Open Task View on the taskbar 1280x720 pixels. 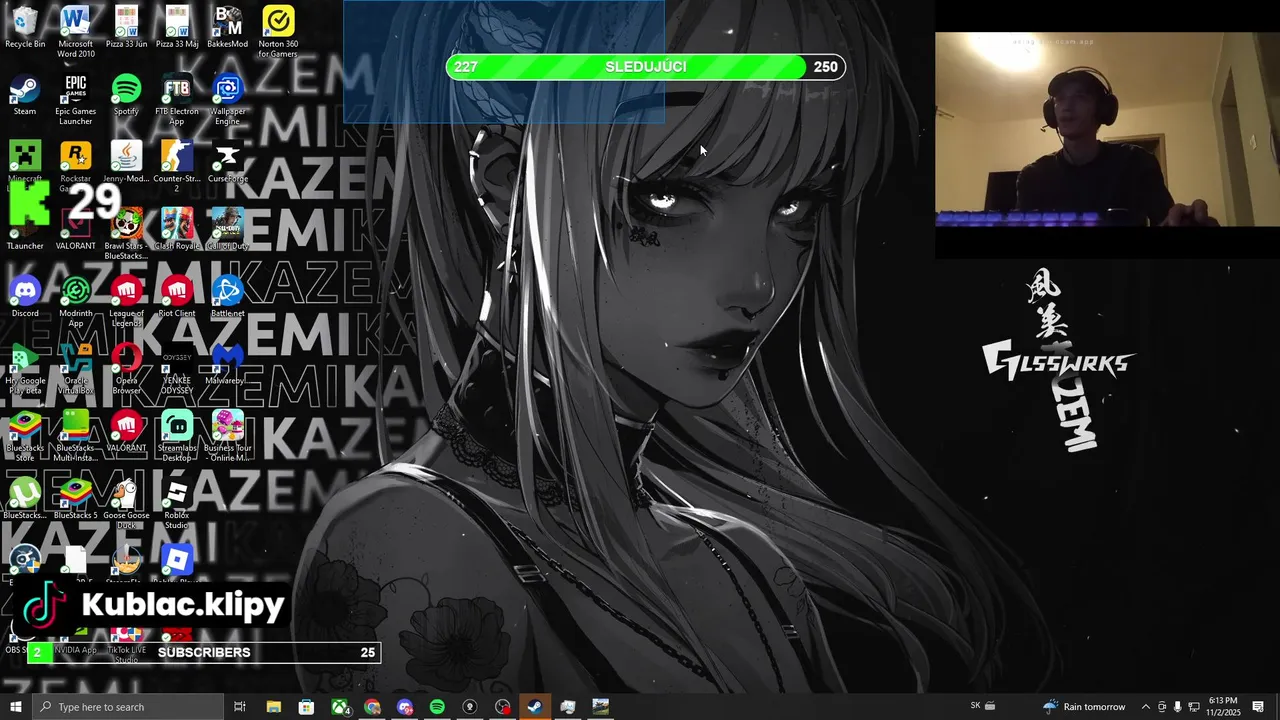[240, 707]
